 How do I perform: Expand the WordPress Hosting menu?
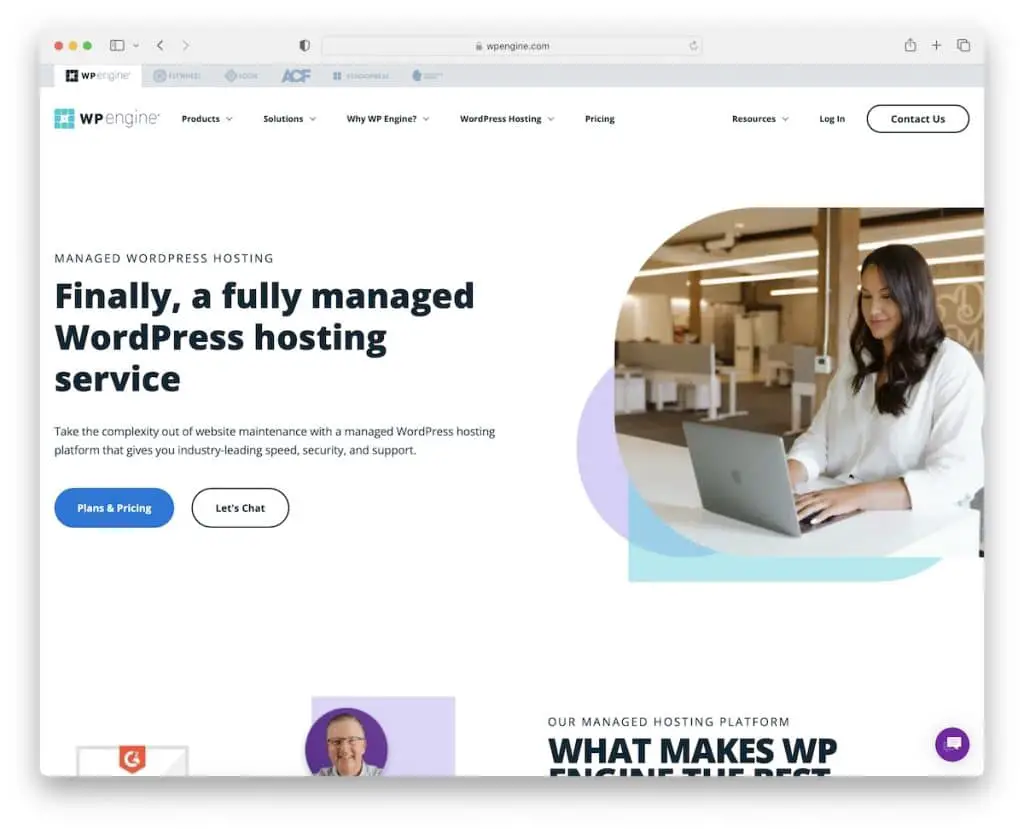click(507, 119)
